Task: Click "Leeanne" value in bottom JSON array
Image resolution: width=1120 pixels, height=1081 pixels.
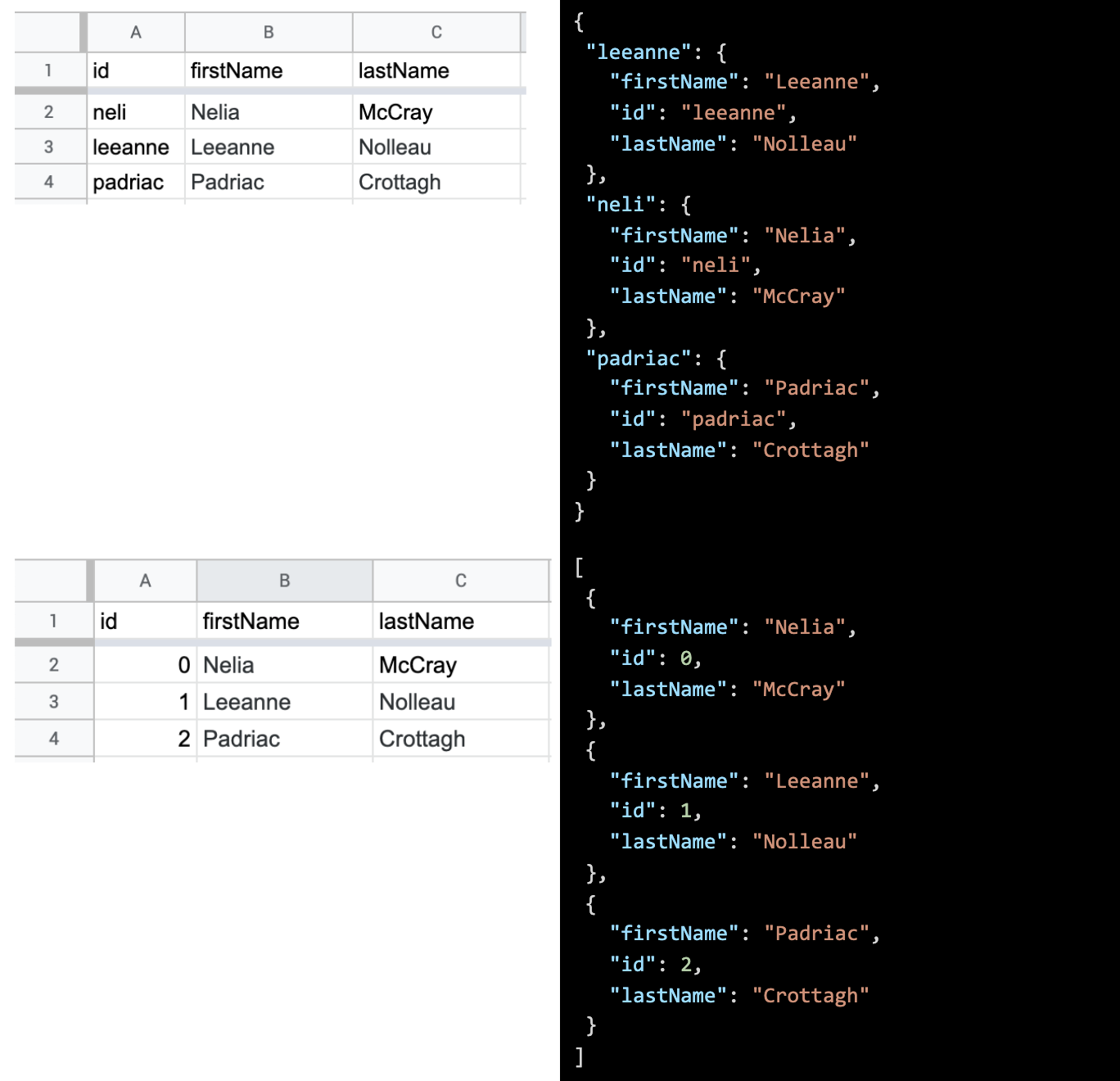Action: pyautogui.click(x=817, y=781)
